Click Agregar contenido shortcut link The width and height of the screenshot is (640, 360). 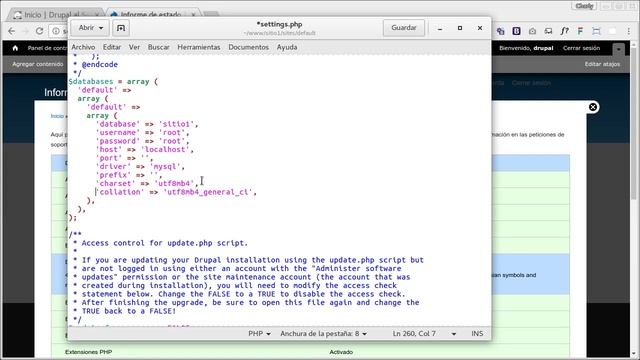(x=38, y=64)
